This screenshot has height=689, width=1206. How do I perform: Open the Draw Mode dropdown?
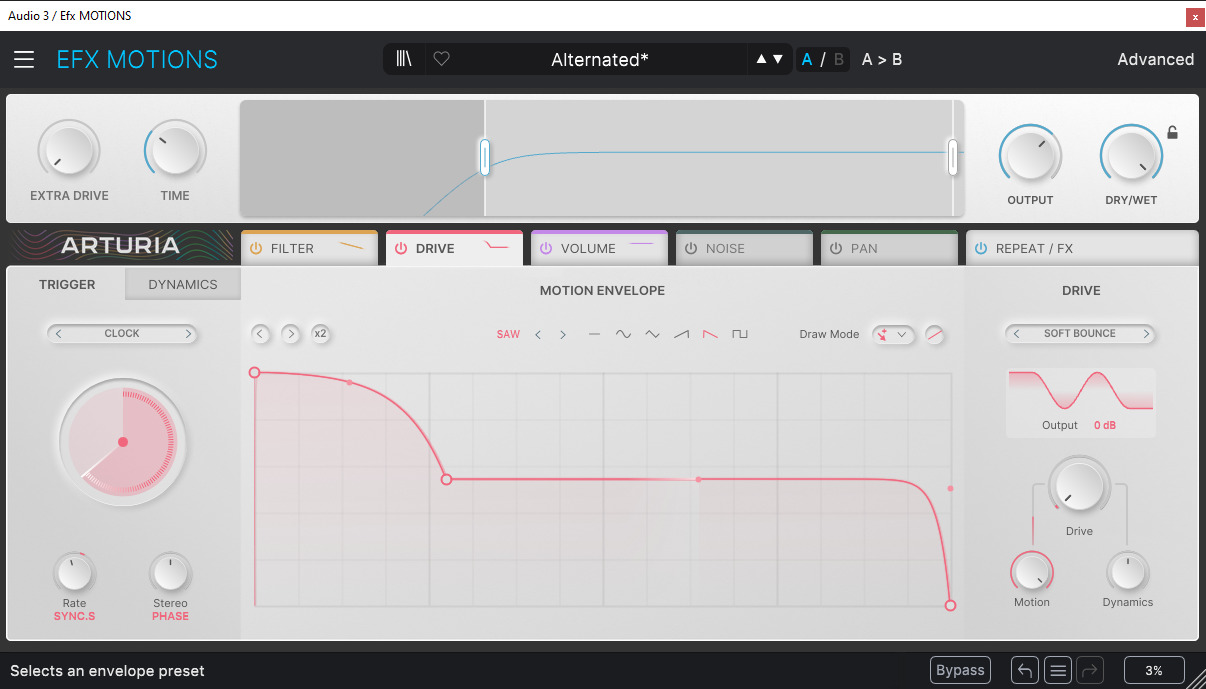click(893, 334)
